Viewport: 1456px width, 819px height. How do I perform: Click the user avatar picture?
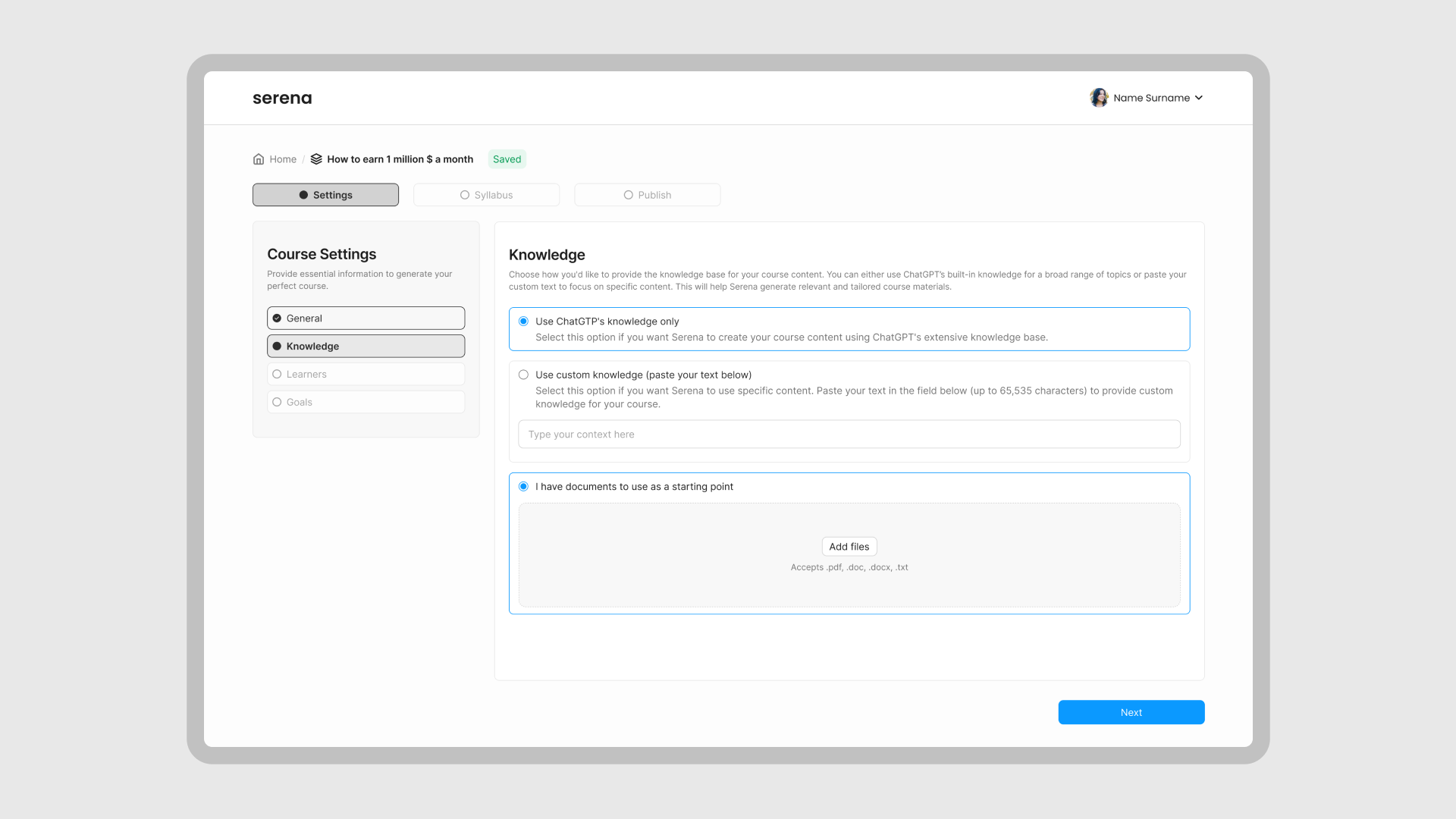click(1099, 98)
